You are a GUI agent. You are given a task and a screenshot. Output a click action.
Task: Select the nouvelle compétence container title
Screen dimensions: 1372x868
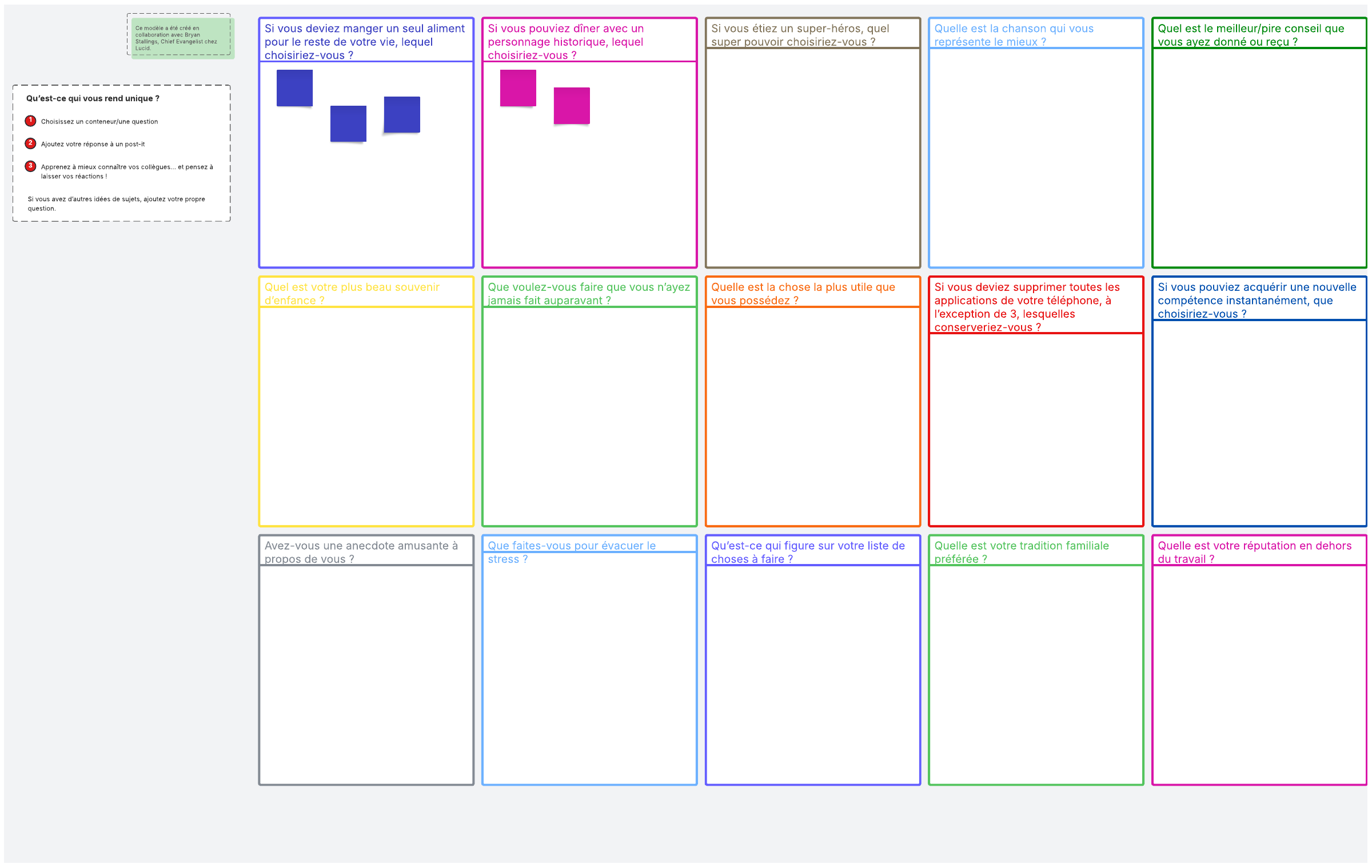tap(1256, 300)
